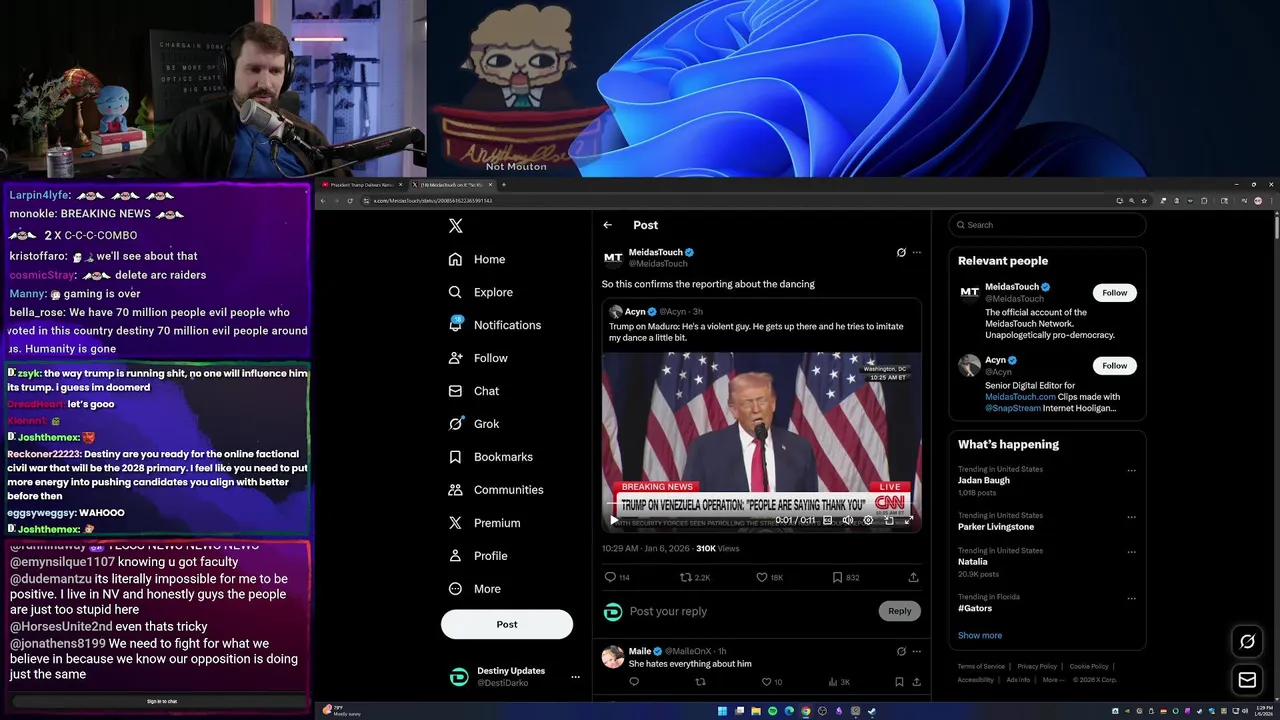This screenshot has height=720, width=1280.
Task: Mute the video with speaker icon
Action: pos(848,520)
